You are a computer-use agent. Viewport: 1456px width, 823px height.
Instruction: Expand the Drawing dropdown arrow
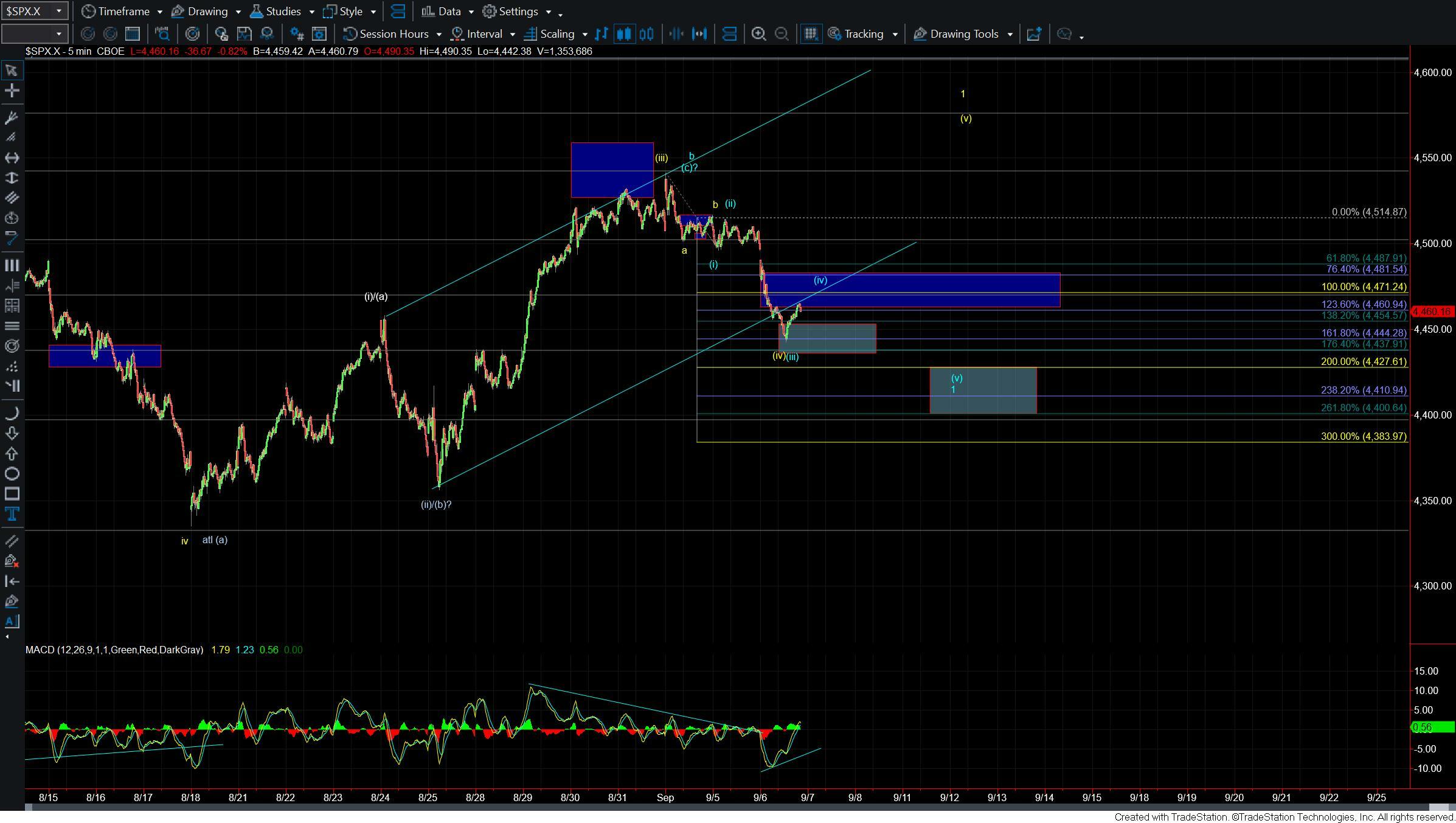click(238, 12)
